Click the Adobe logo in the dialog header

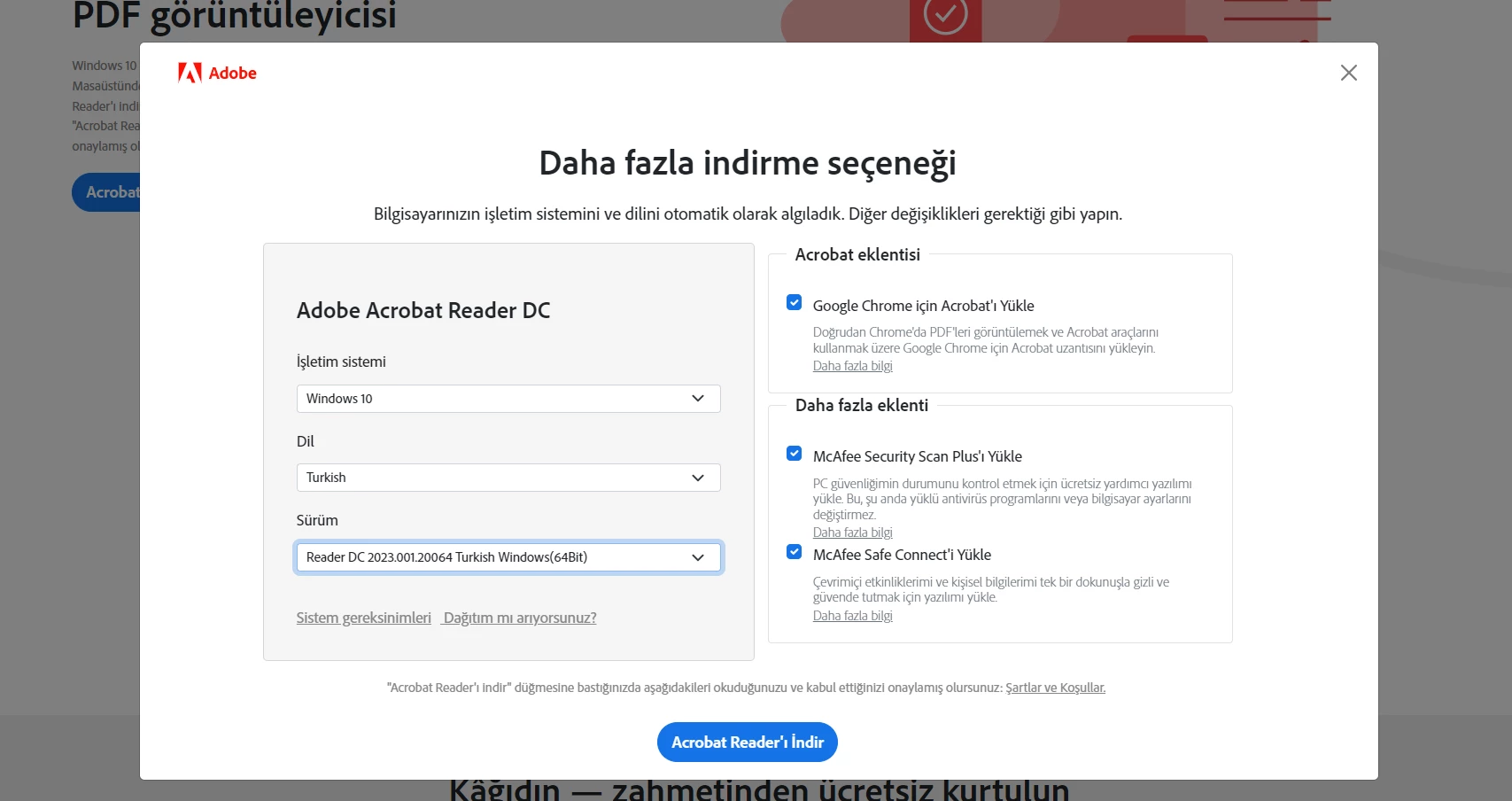click(217, 73)
